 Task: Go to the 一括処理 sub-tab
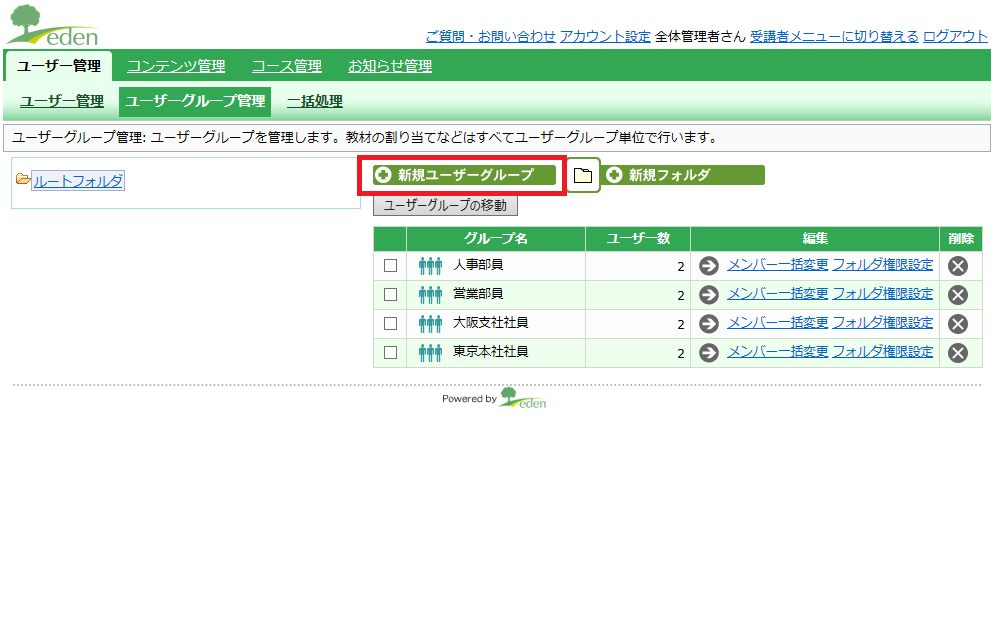(x=314, y=101)
